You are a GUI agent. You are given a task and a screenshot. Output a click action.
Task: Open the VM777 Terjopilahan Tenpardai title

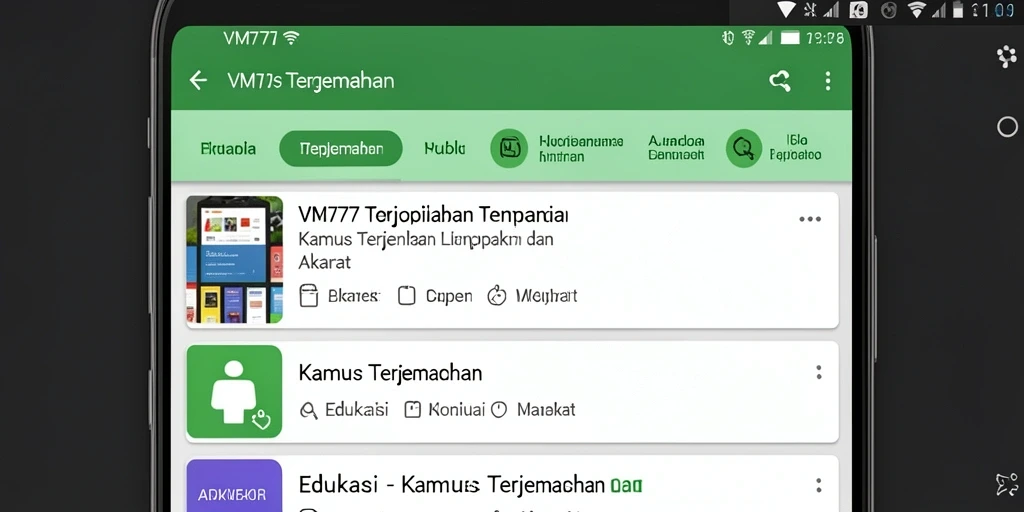point(433,214)
